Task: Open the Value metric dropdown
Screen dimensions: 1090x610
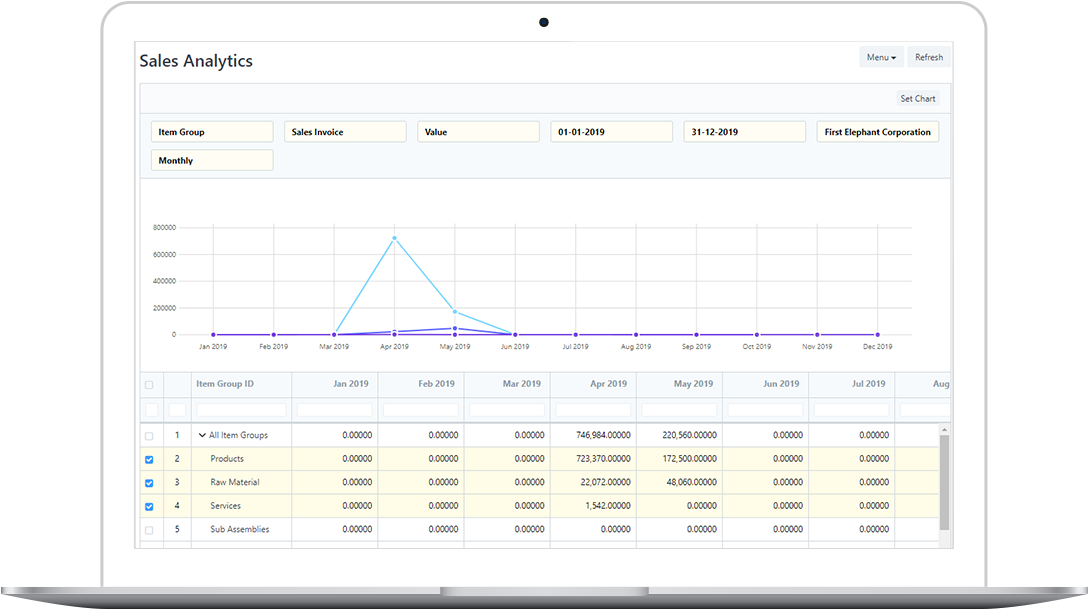Action: tap(477, 131)
